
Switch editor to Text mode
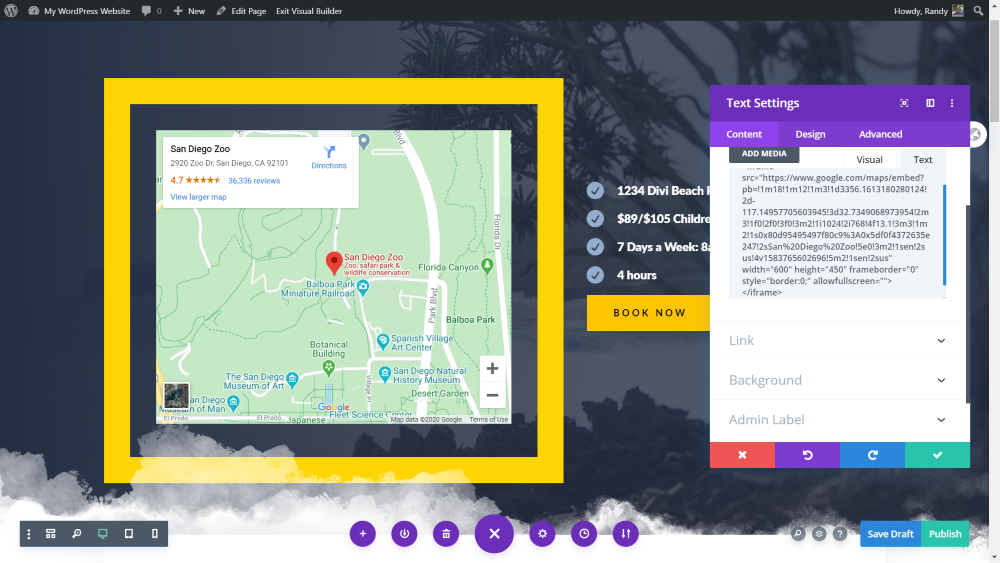(922, 160)
